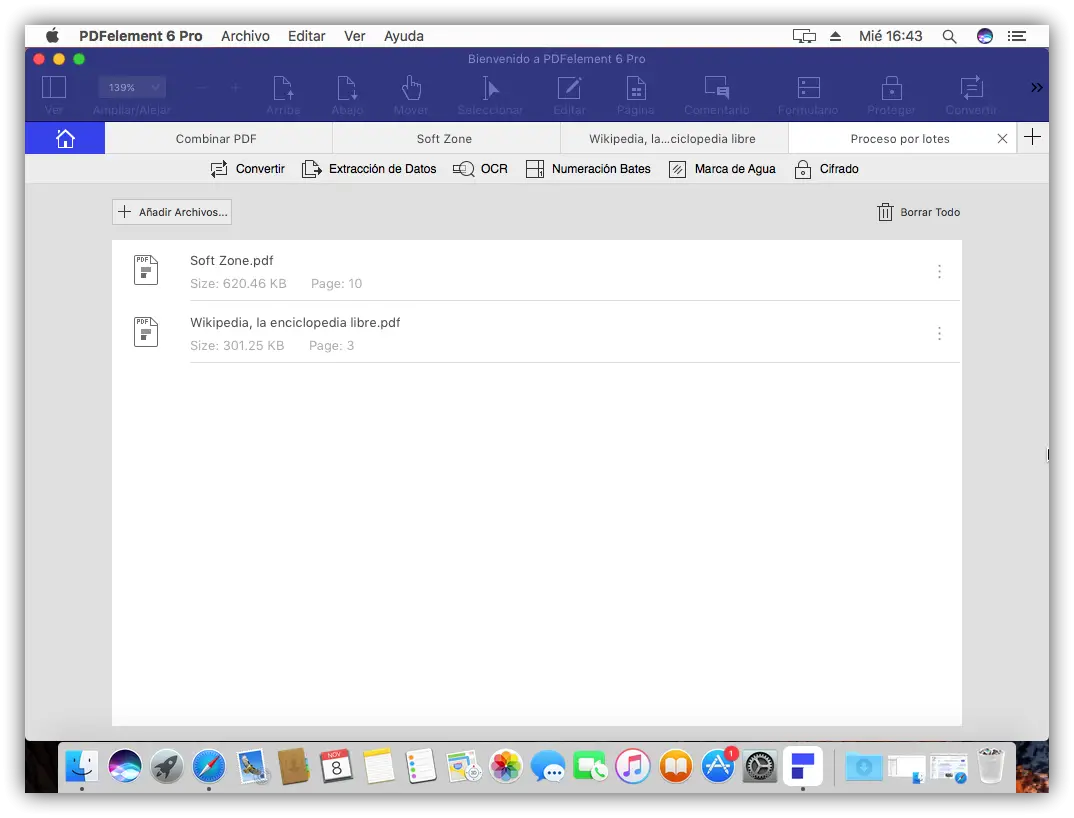Image resolution: width=1074 pixels, height=818 pixels.
Task: Choose the Seleccionar cursor tool
Action: point(490,88)
